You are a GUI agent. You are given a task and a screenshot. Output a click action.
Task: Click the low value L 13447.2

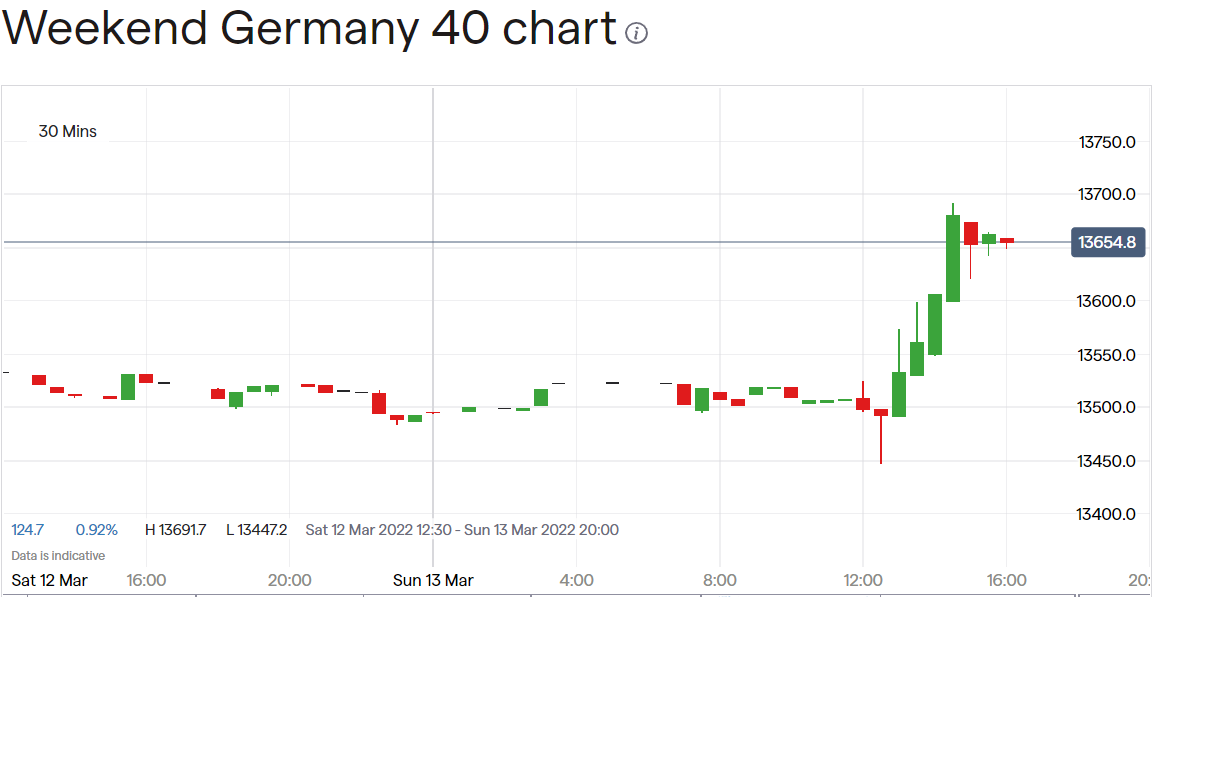[256, 530]
